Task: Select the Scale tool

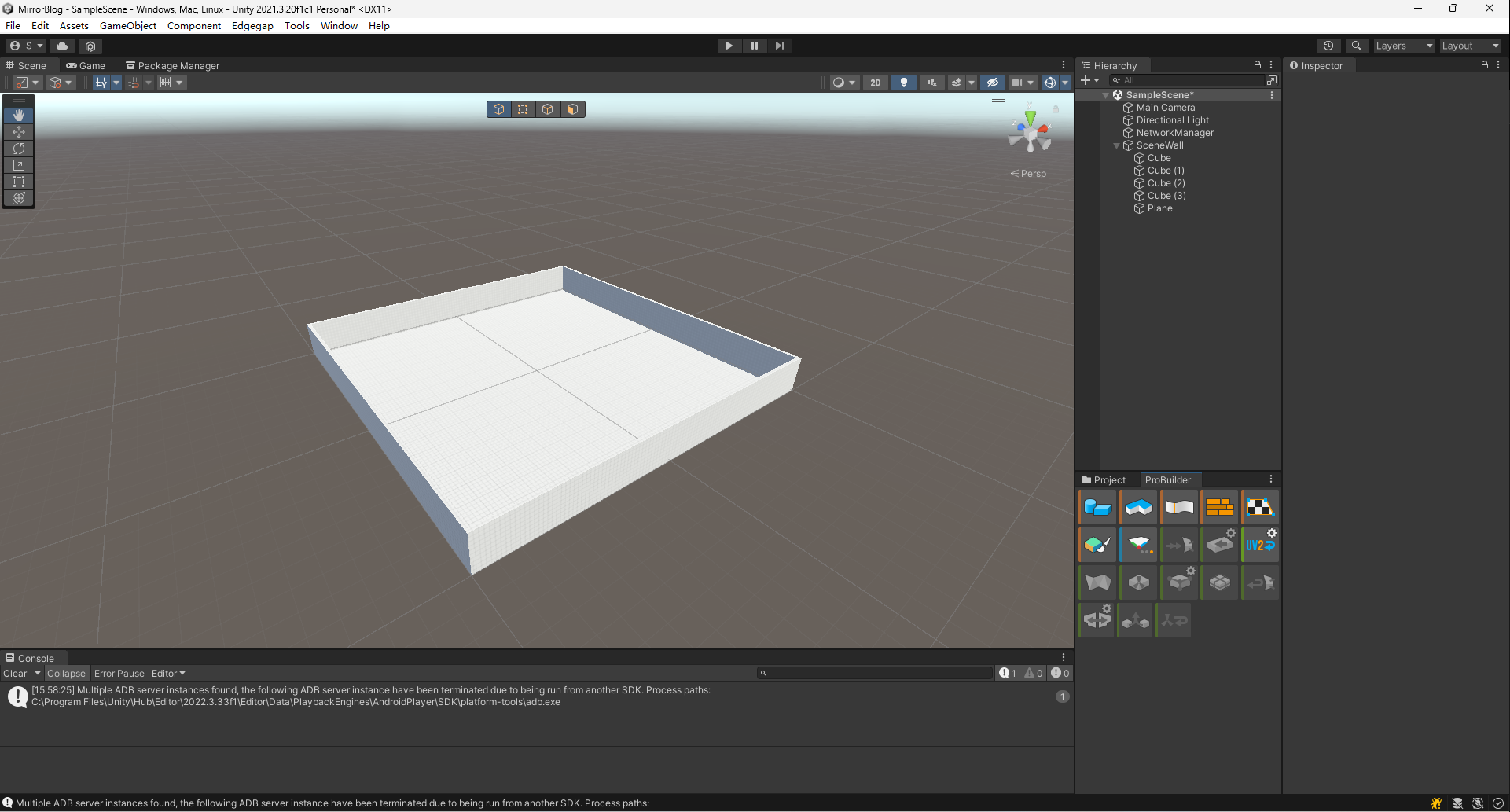Action: coord(19,165)
